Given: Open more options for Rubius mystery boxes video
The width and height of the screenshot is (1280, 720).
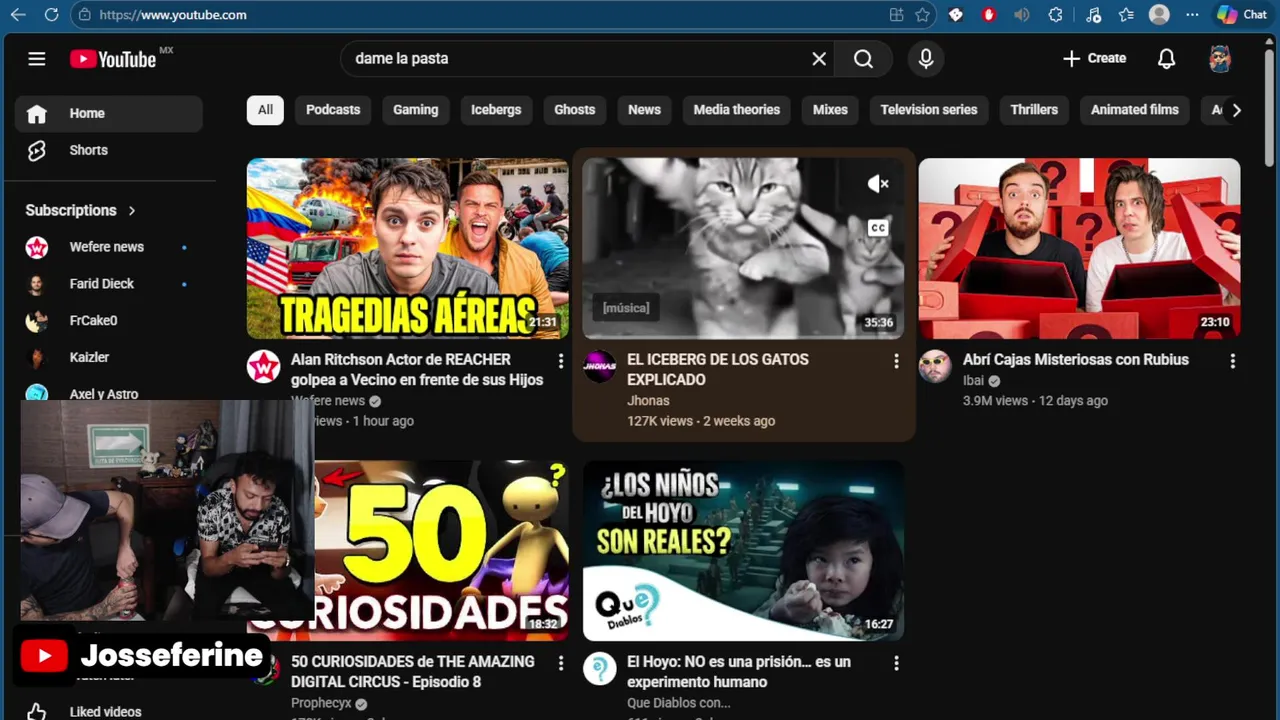Looking at the screenshot, I should click(x=1232, y=361).
